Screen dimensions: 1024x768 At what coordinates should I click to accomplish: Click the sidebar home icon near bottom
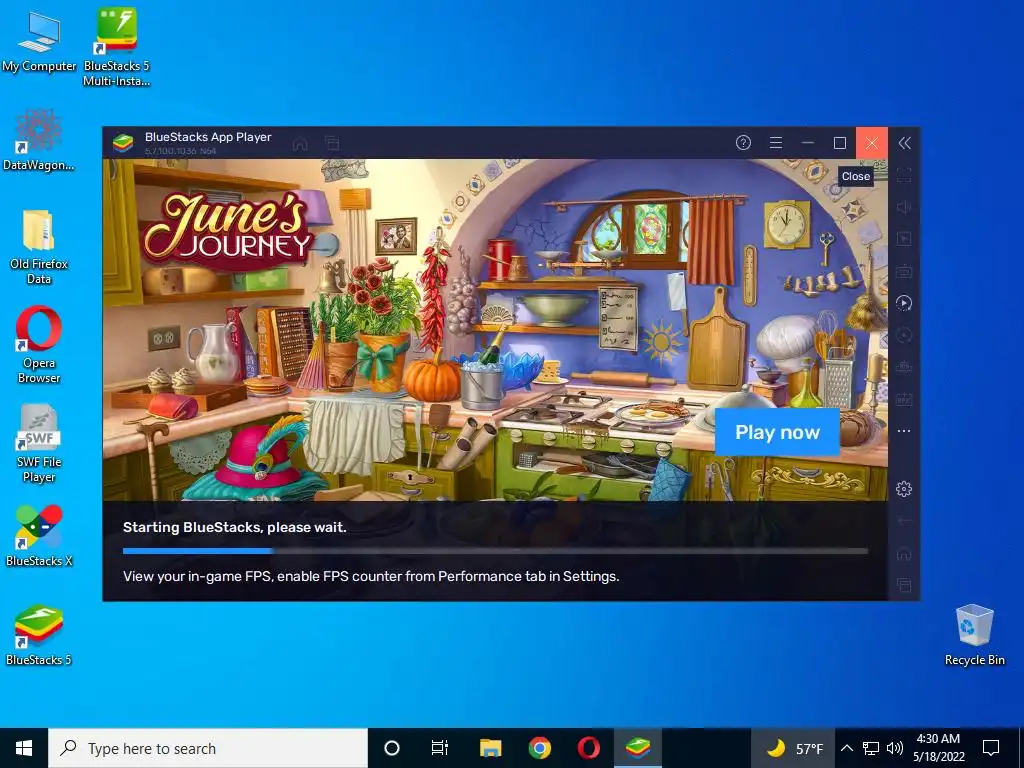coord(904,554)
